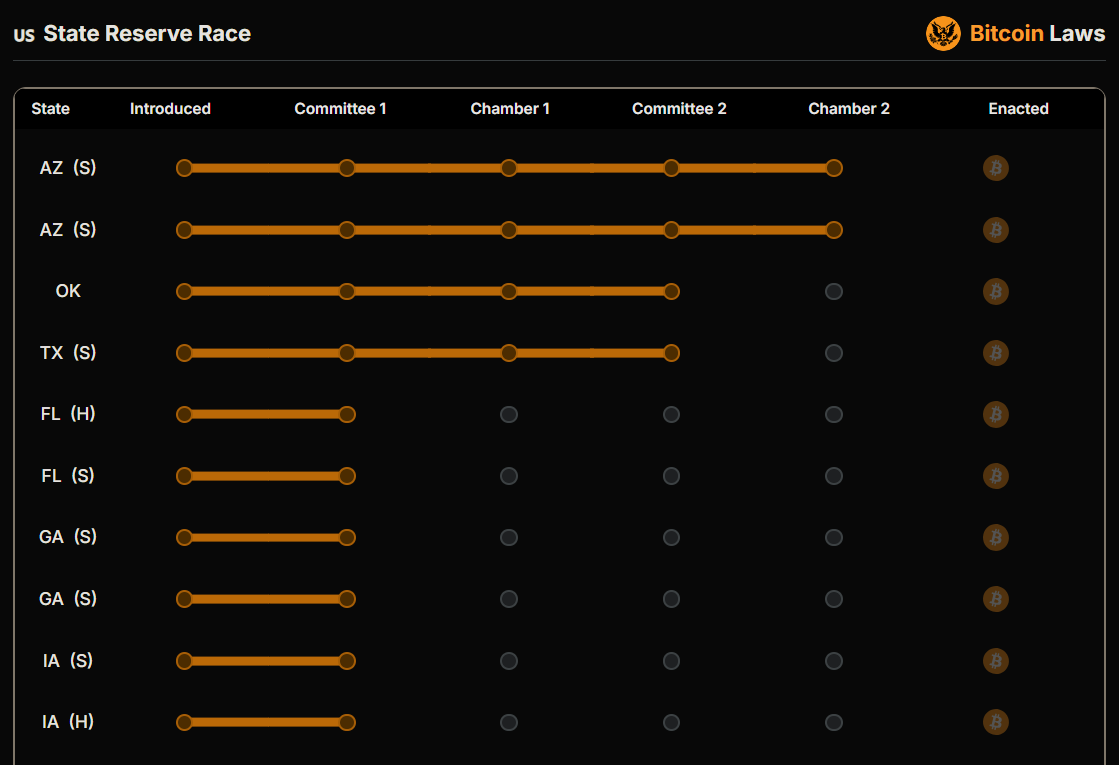
Task: Click the Enacted Bitcoin icon for IA (S)
Action: tap(995, 661)
